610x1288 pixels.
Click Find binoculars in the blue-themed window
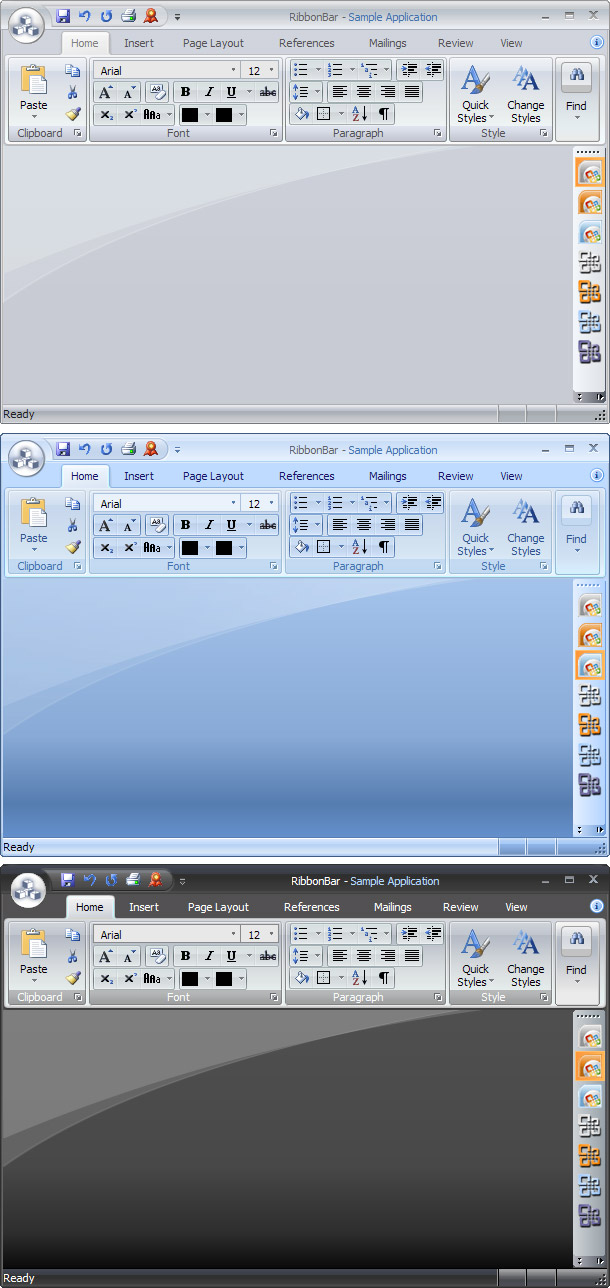tap(576, 508)
